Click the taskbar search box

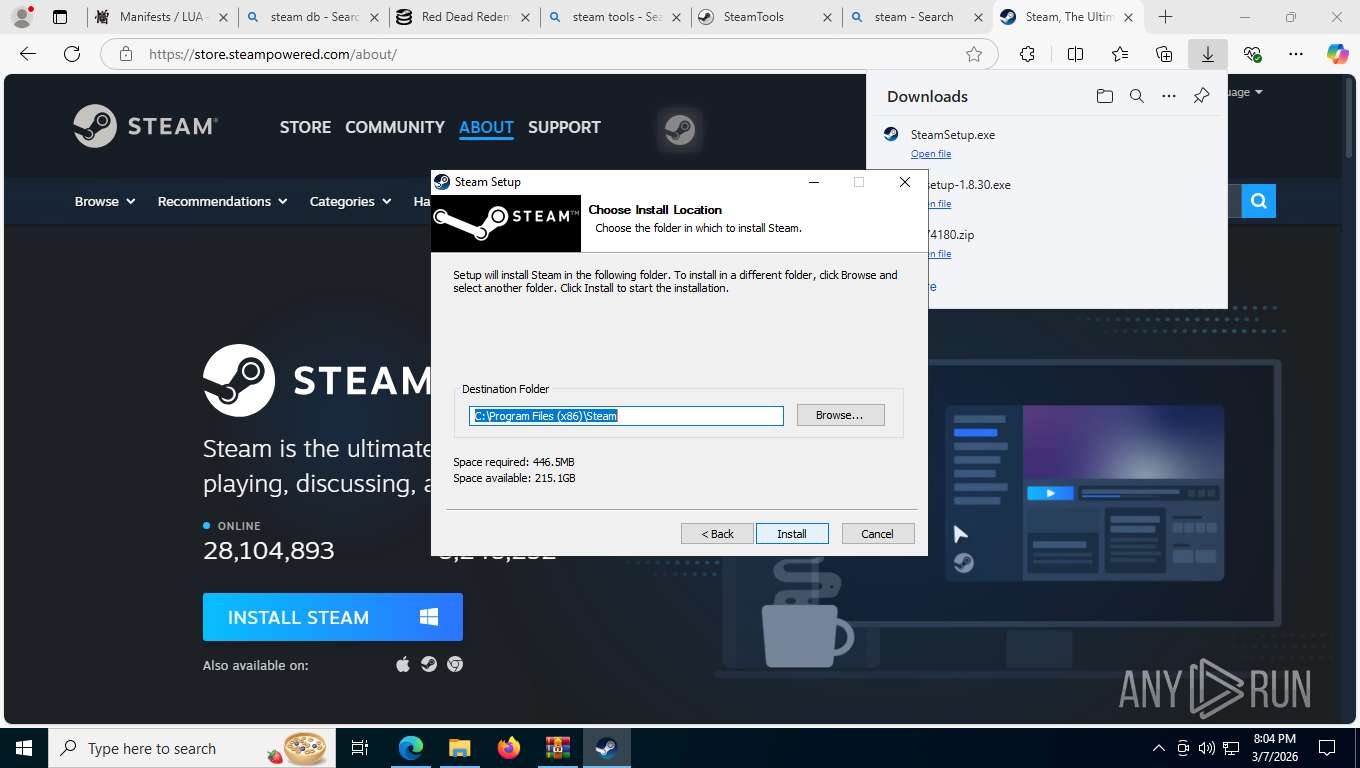pyautogui.click(x=192, y=748)
